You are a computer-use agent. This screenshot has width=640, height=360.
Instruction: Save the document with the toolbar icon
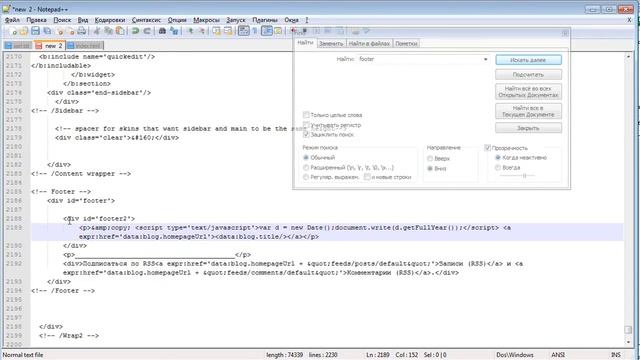tap(36, 31)
